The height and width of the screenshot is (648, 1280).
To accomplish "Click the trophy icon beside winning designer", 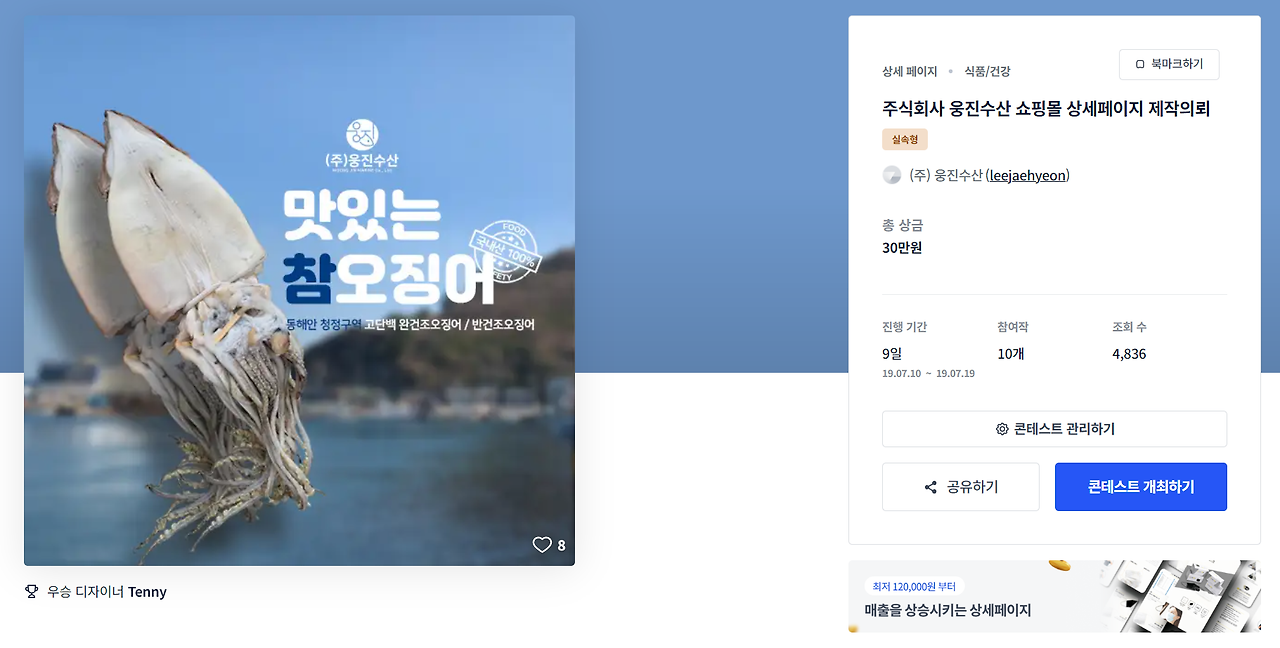I will pos(31,592).
